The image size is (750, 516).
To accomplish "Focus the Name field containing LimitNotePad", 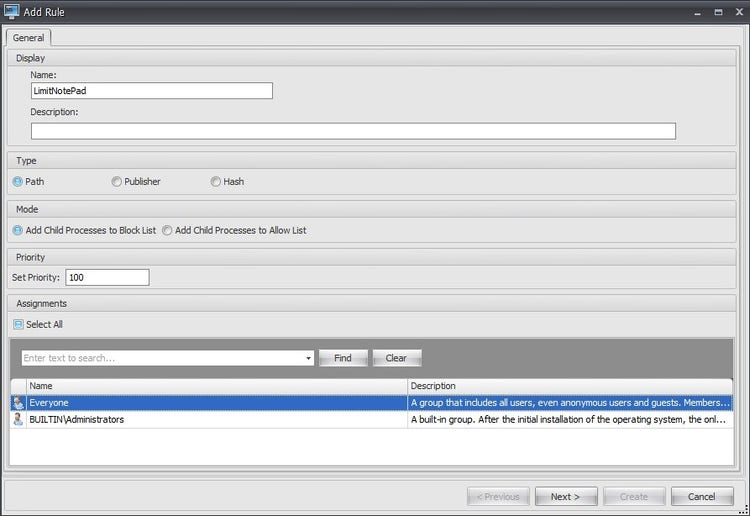I will [x=152, y=91].
